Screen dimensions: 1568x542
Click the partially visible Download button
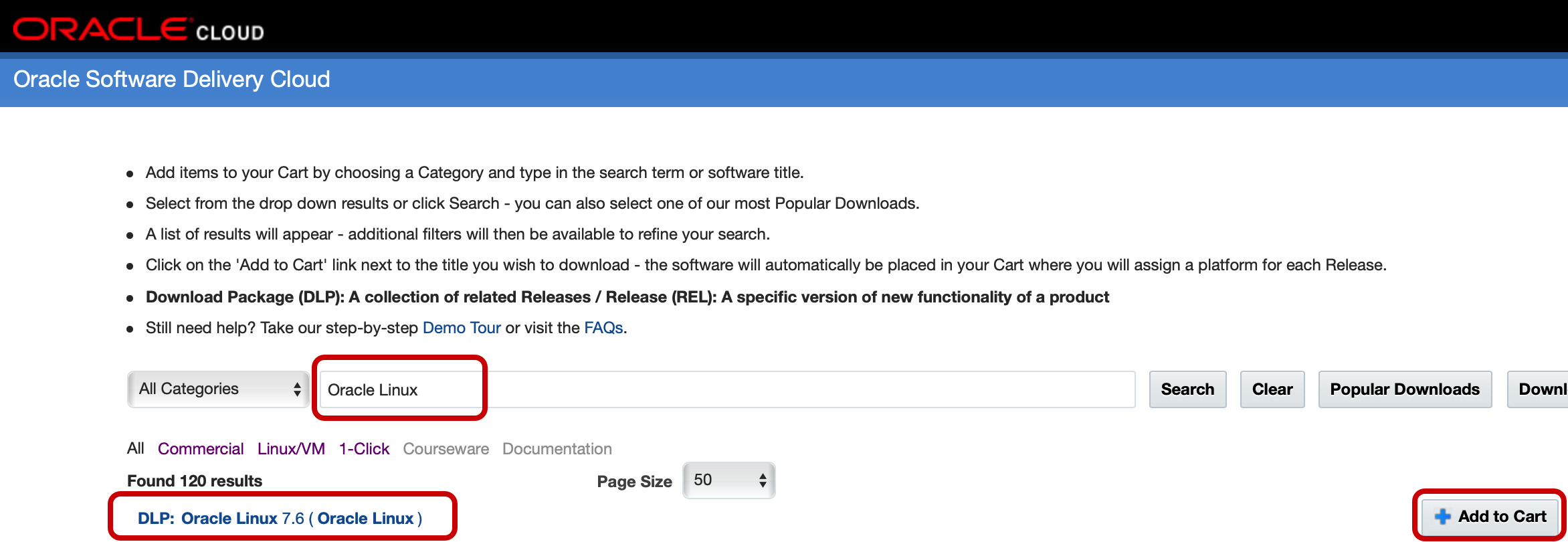(1541, 389)
